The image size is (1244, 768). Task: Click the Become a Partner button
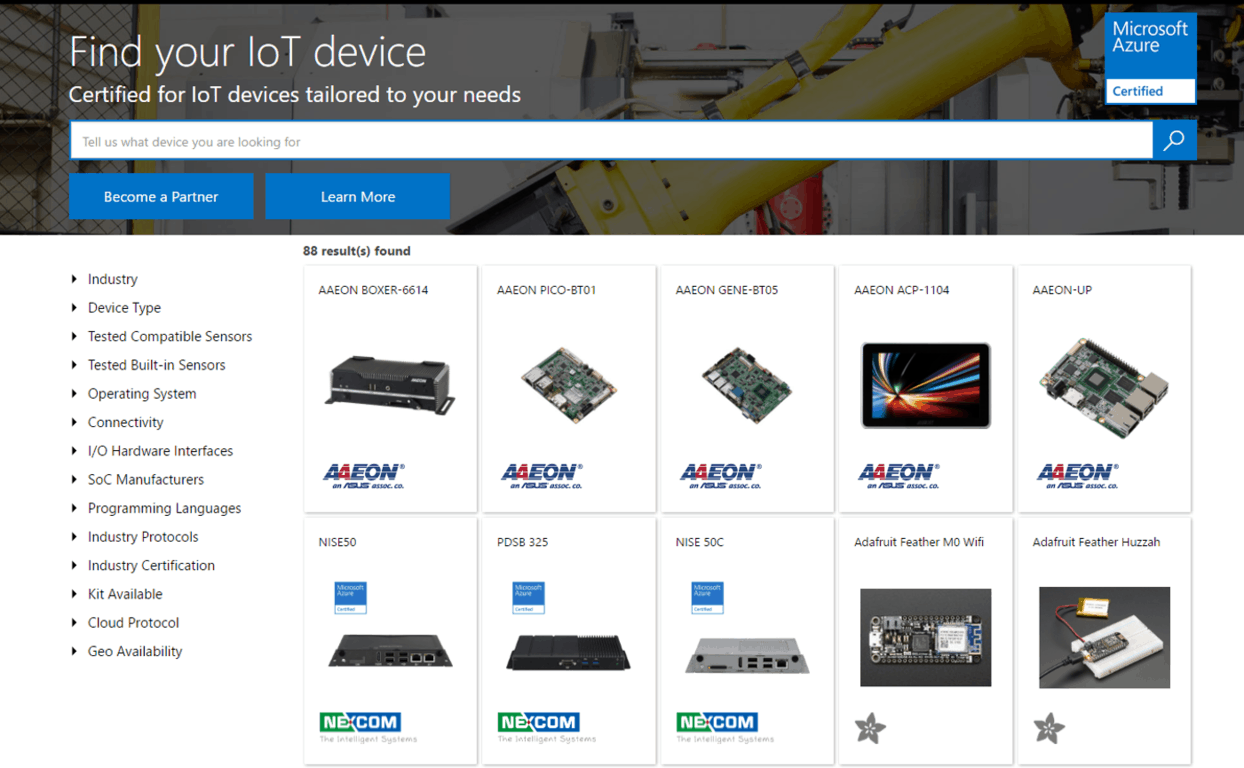(161, 197)
